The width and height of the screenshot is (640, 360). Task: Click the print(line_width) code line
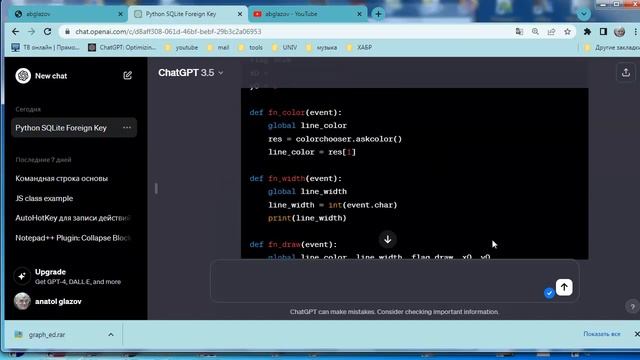[x=307, y=218]
